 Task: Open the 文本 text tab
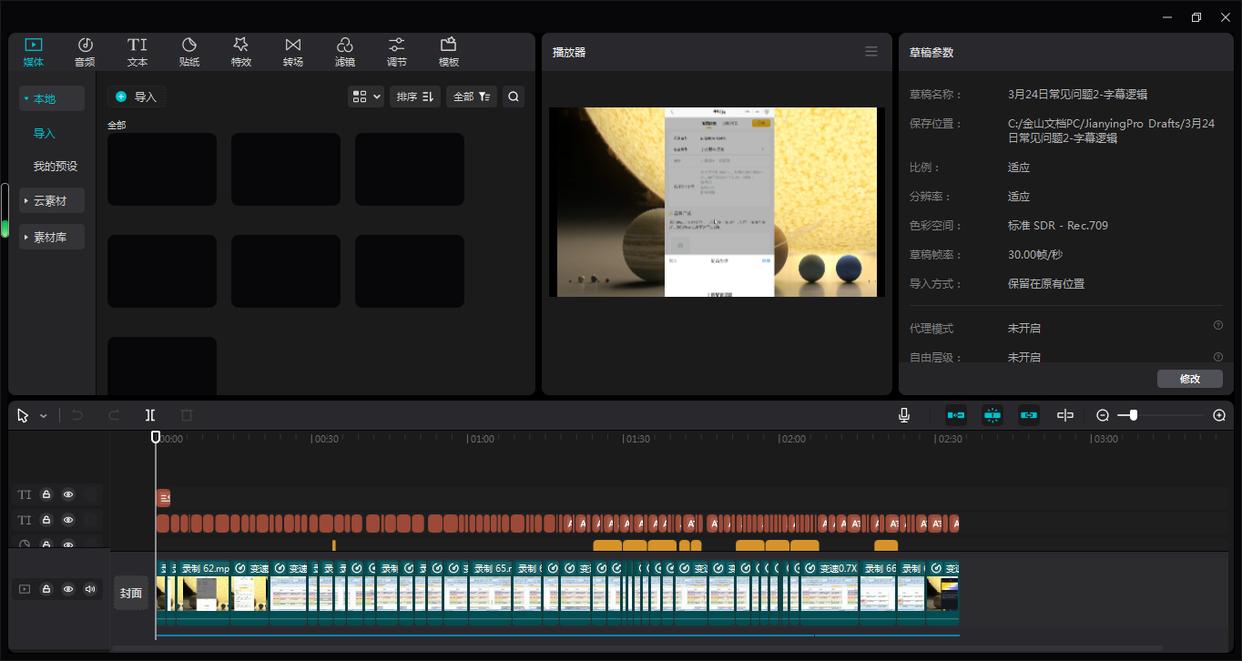pos(137,52)
